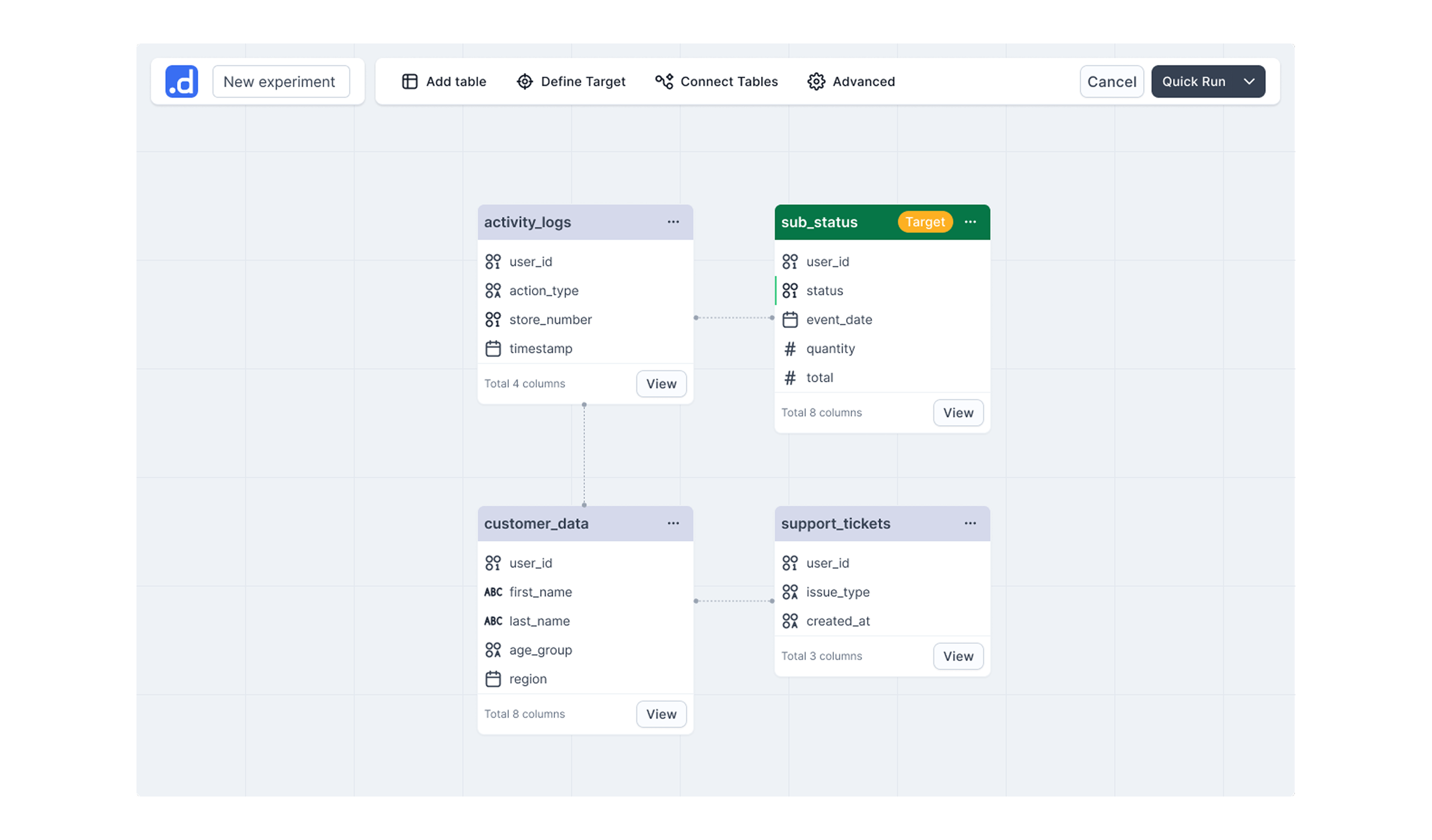Select user_id in the customer_data table
Screen dimensions: 1432x840
click(531, 563)
